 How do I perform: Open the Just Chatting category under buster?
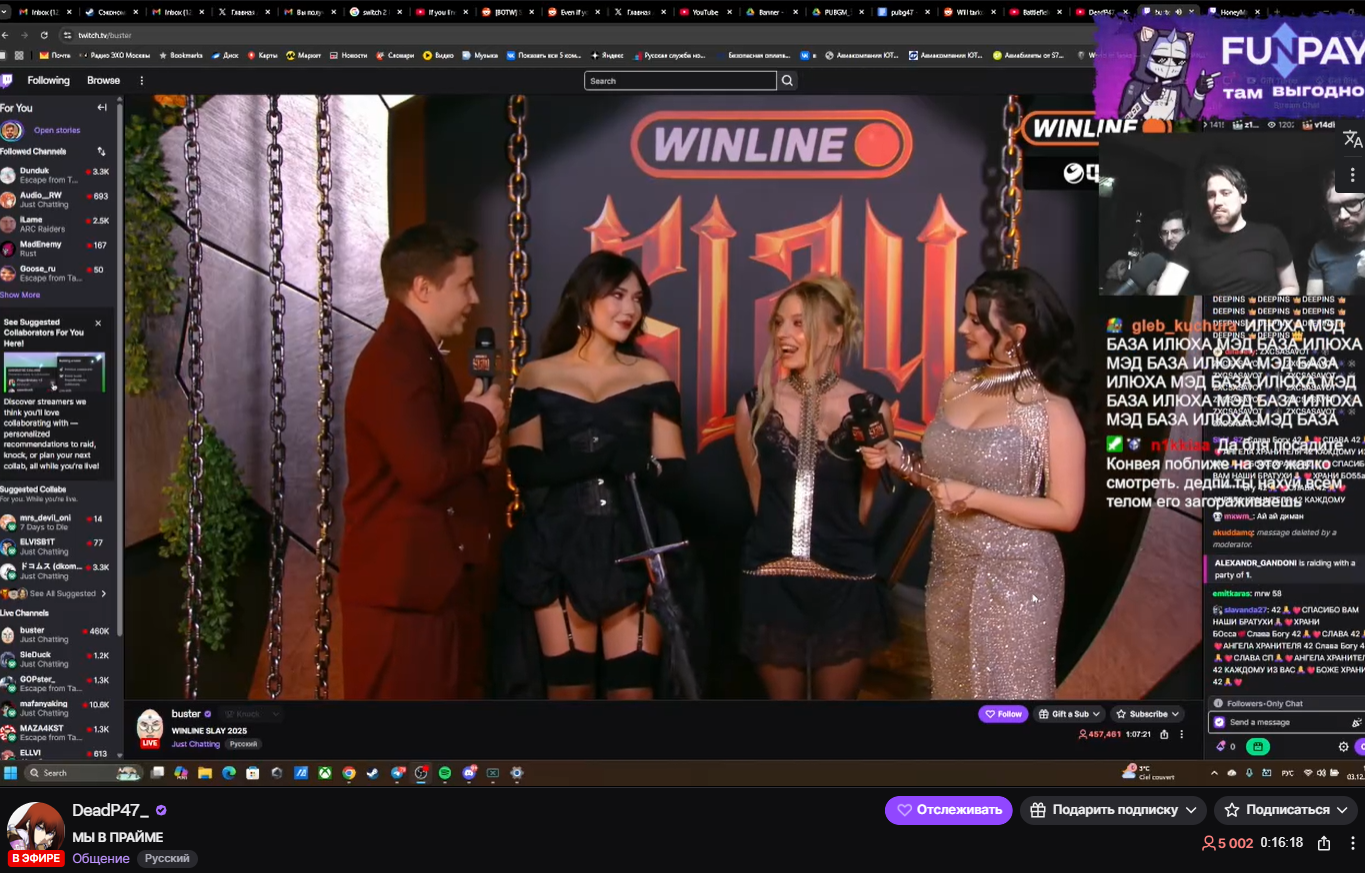[x=195, y=744]
